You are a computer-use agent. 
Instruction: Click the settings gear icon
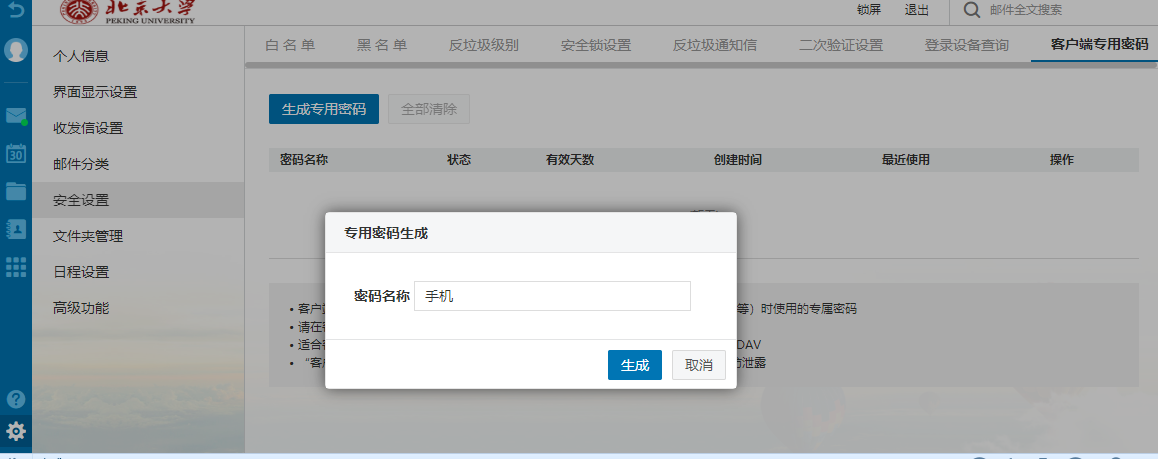click(16, 432)
